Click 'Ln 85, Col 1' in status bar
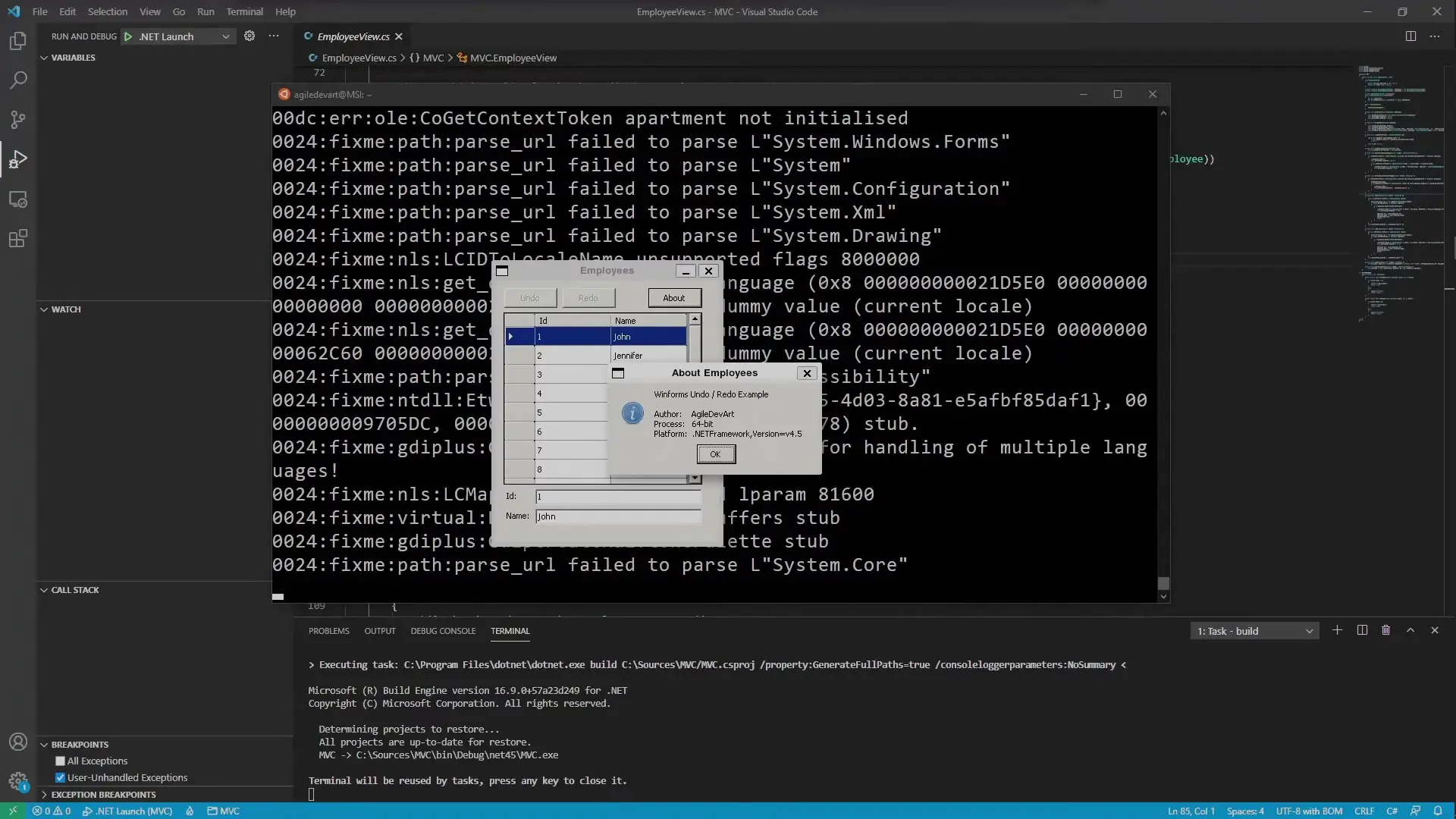Viewport: 1456px width, 819px height. [1191, 811]
